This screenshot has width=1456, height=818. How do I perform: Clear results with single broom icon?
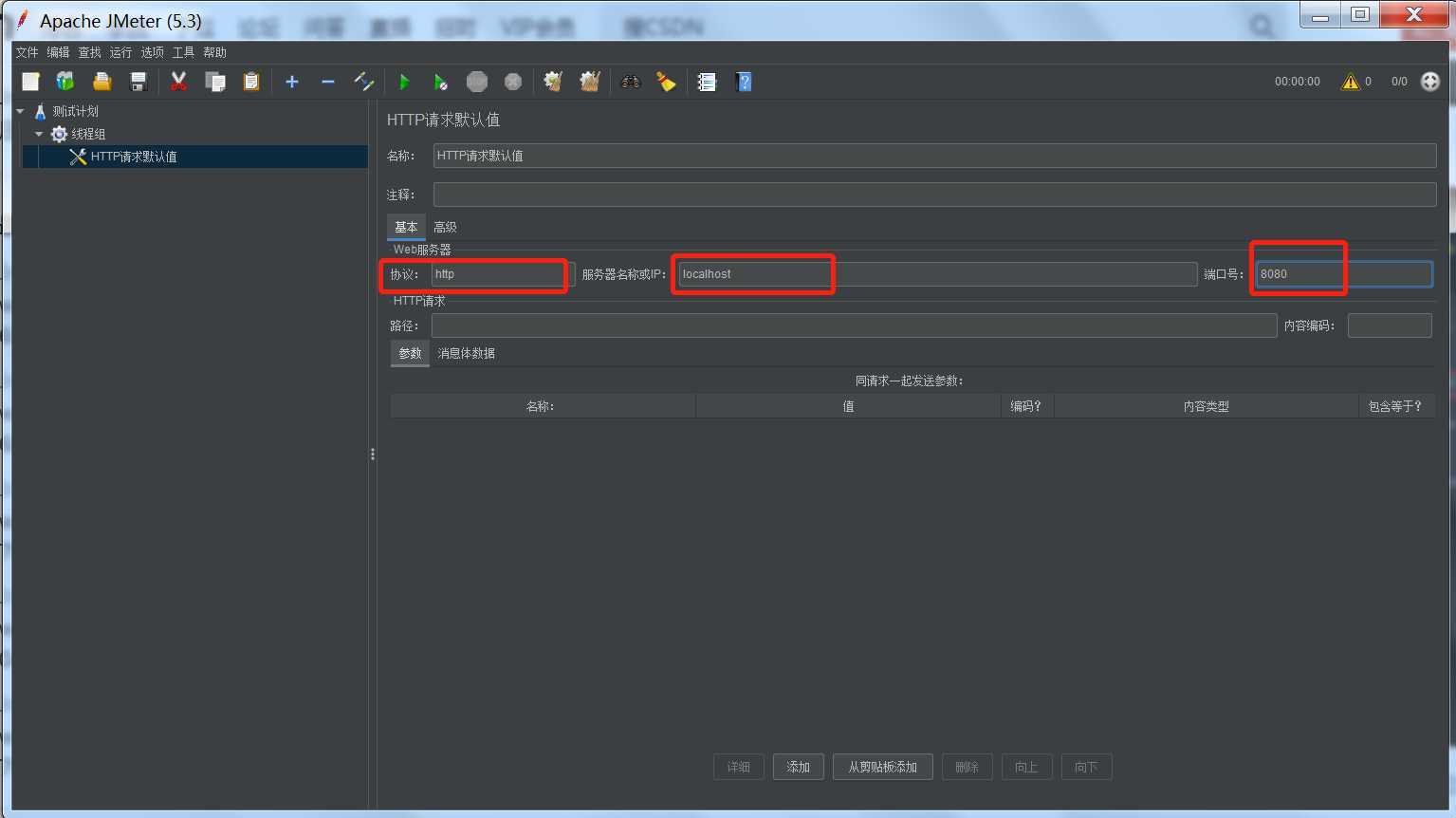click(x=553, y=82)
